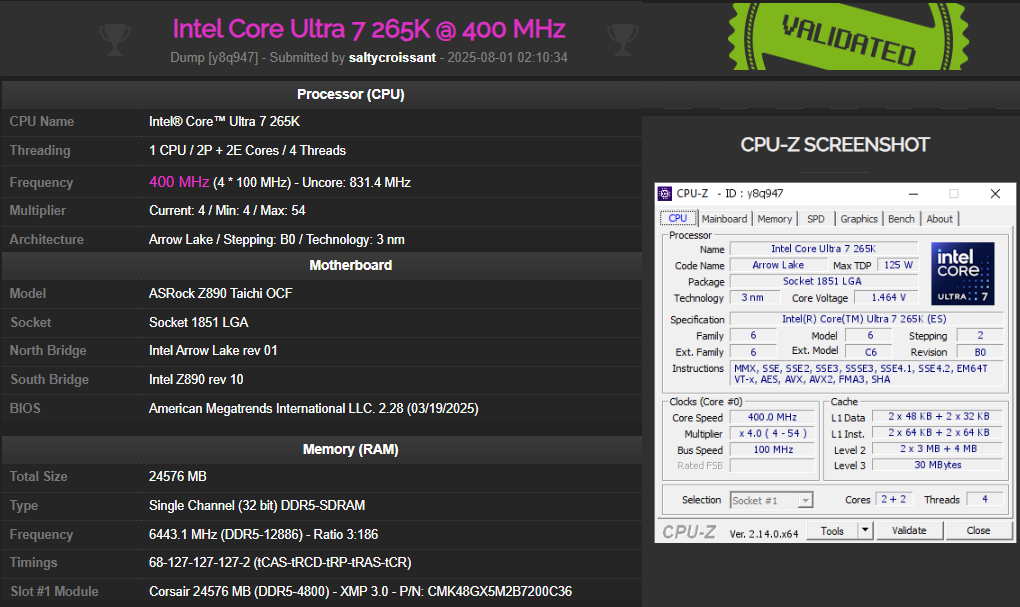The image size is (1020, 607).
Task: Open submitter saltycroissant's profile link
Action: (x=392, y=57)
